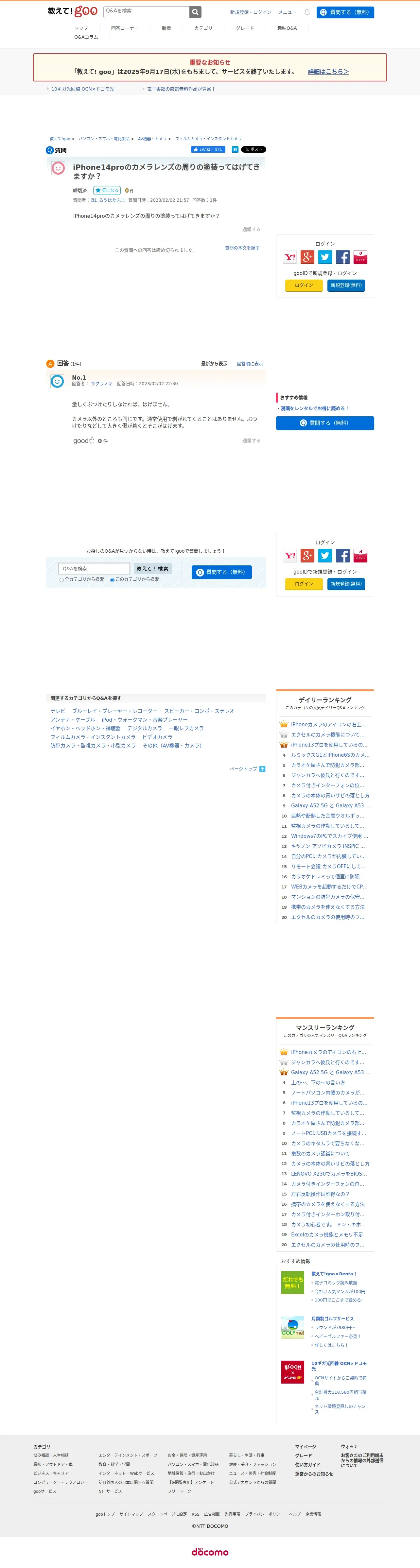Click d account icon in lower login box
This screenshot has width=420, height=1568.
point(360,556)
